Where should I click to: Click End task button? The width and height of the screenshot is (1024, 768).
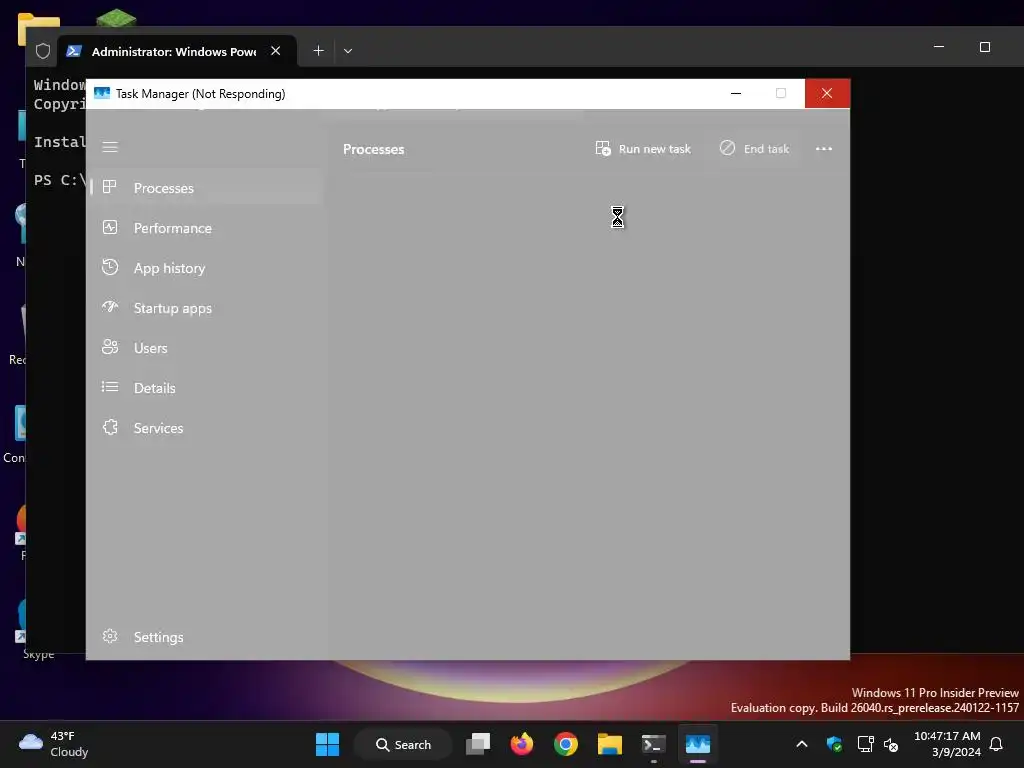click(754, 149)
